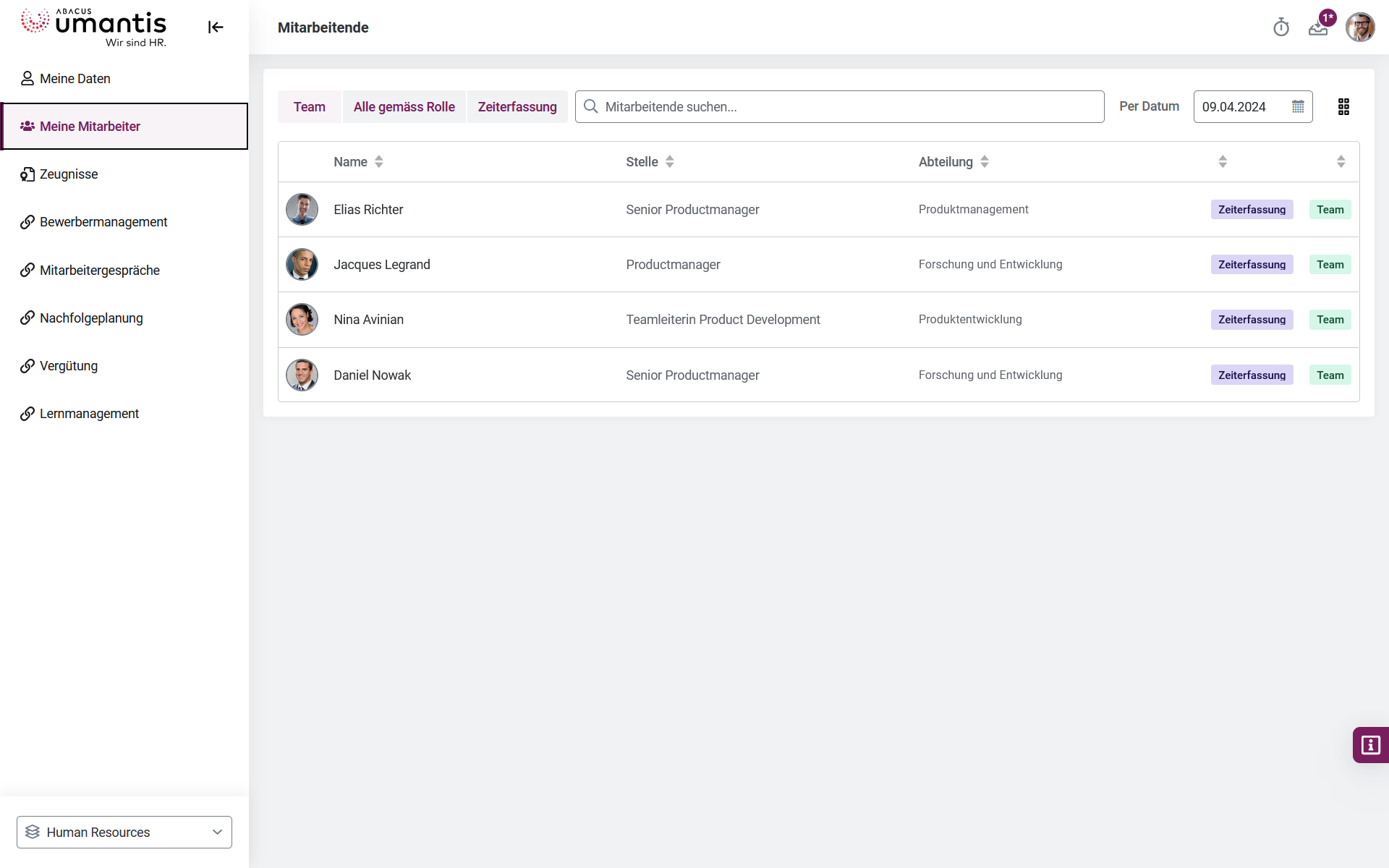Open the user profile avatar
Screen dimensions: 1389x868
pyautogui.click(x=1359, y=27)
